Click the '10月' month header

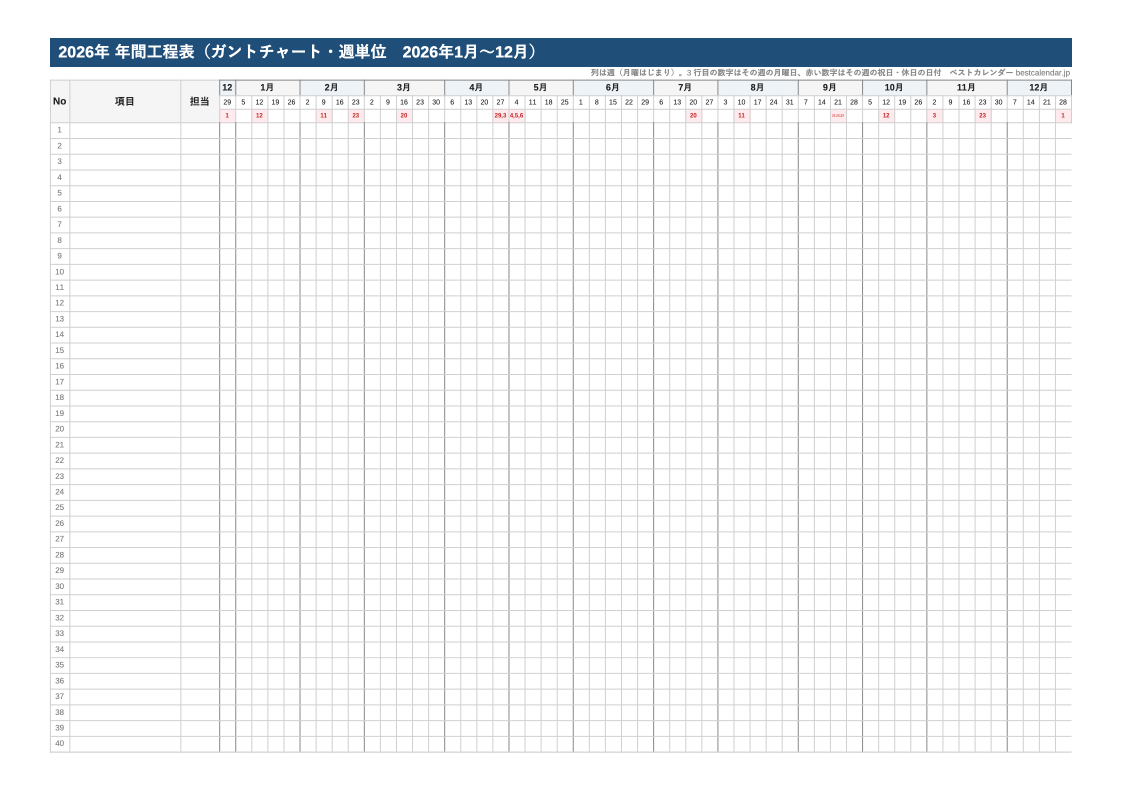(894, 87)
